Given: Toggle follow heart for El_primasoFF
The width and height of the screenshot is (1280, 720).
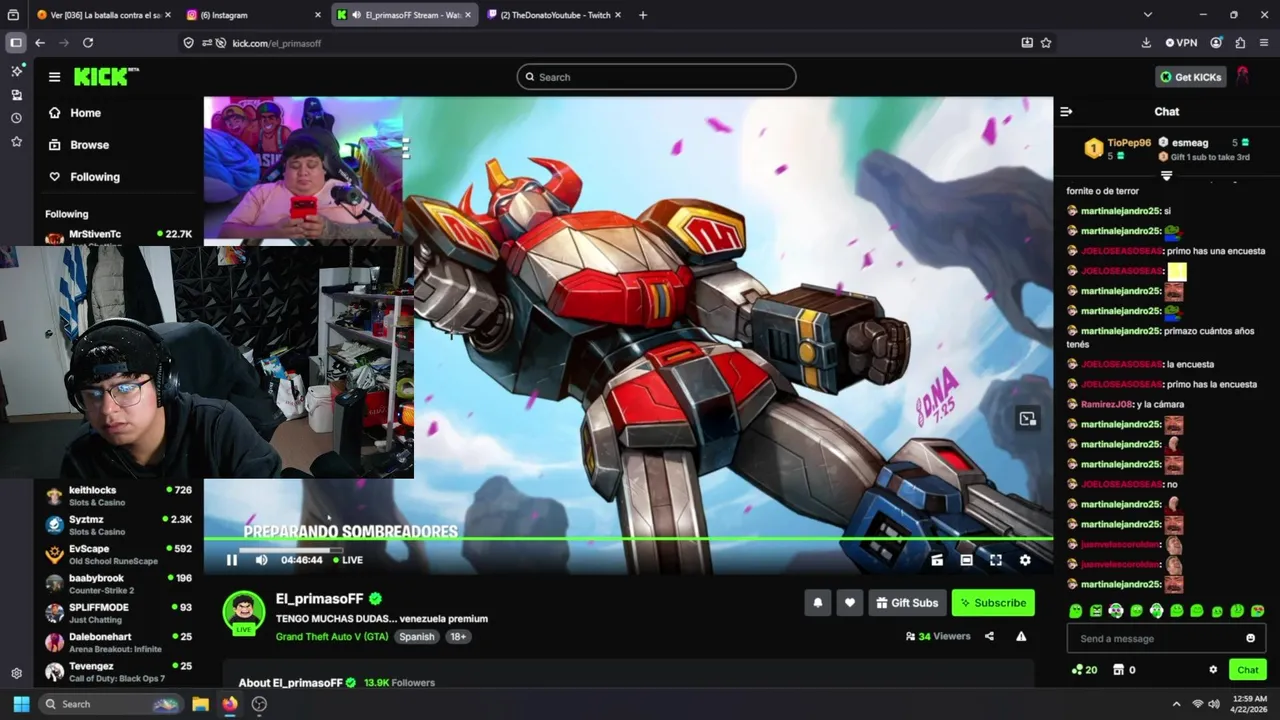Looking at the screenshot, I should (850, 603).
